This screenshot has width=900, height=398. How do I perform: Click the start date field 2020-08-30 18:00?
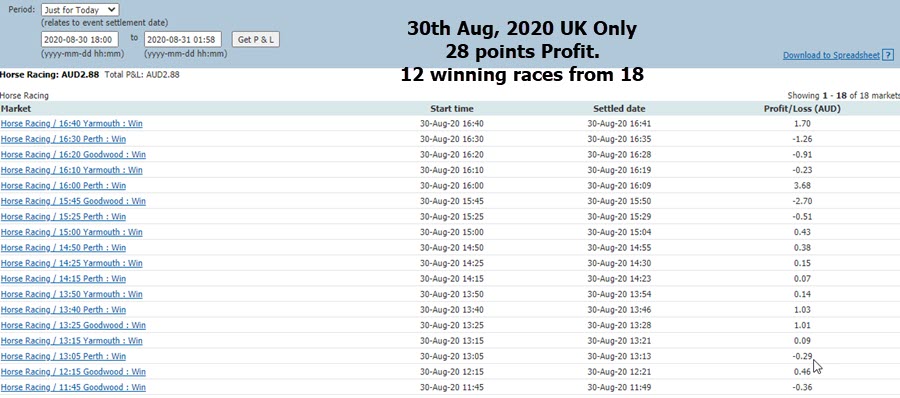point(80,39)
